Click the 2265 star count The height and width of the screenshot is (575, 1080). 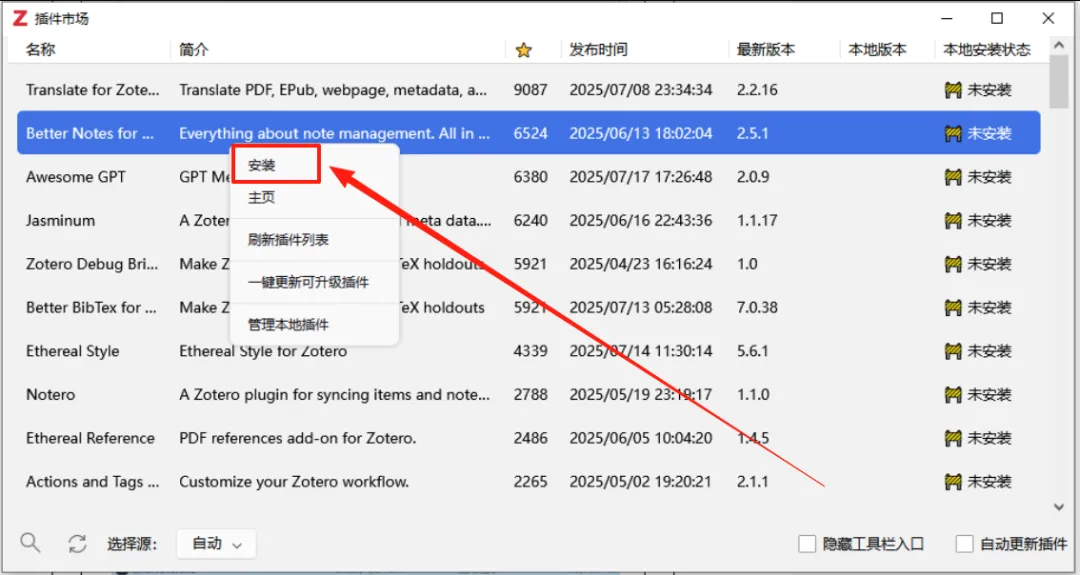coord(530,481)
